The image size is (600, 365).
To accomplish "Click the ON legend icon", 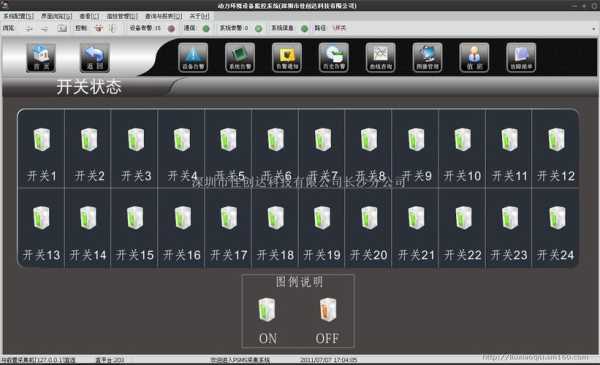I will tap(267, 310).
